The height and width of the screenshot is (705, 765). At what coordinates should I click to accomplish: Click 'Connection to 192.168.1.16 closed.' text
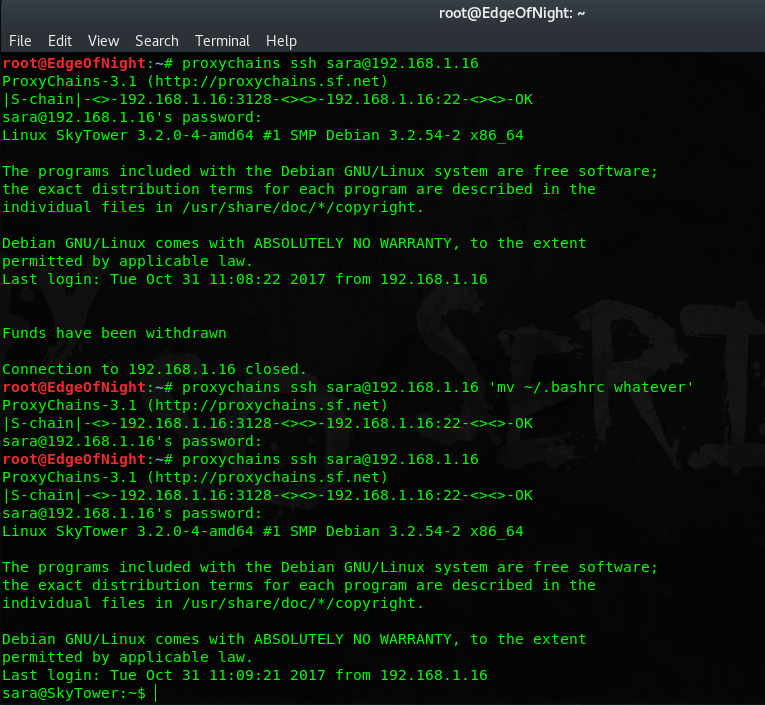point(154,369)
